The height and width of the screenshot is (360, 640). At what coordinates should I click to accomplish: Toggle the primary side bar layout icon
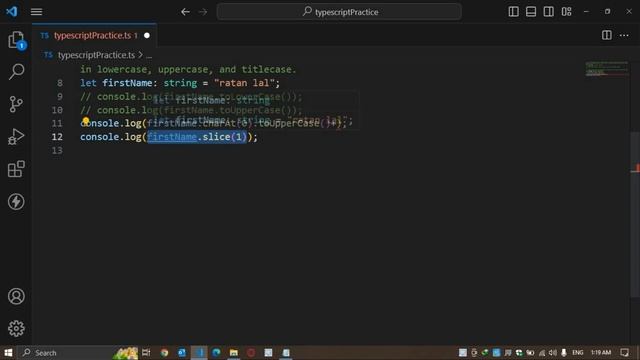tap(513, 12)
